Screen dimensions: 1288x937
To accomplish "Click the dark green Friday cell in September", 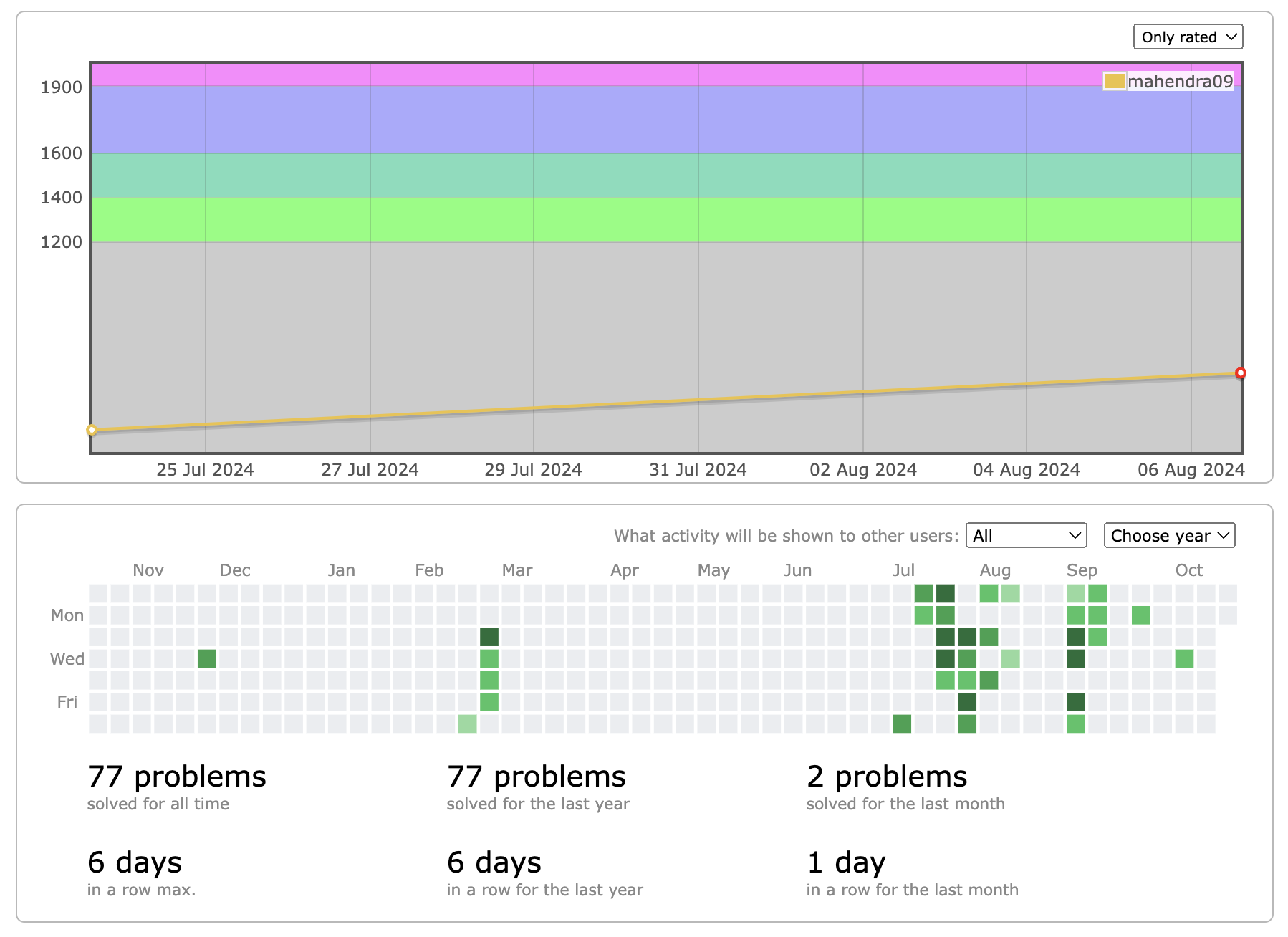I will 1075,702.
